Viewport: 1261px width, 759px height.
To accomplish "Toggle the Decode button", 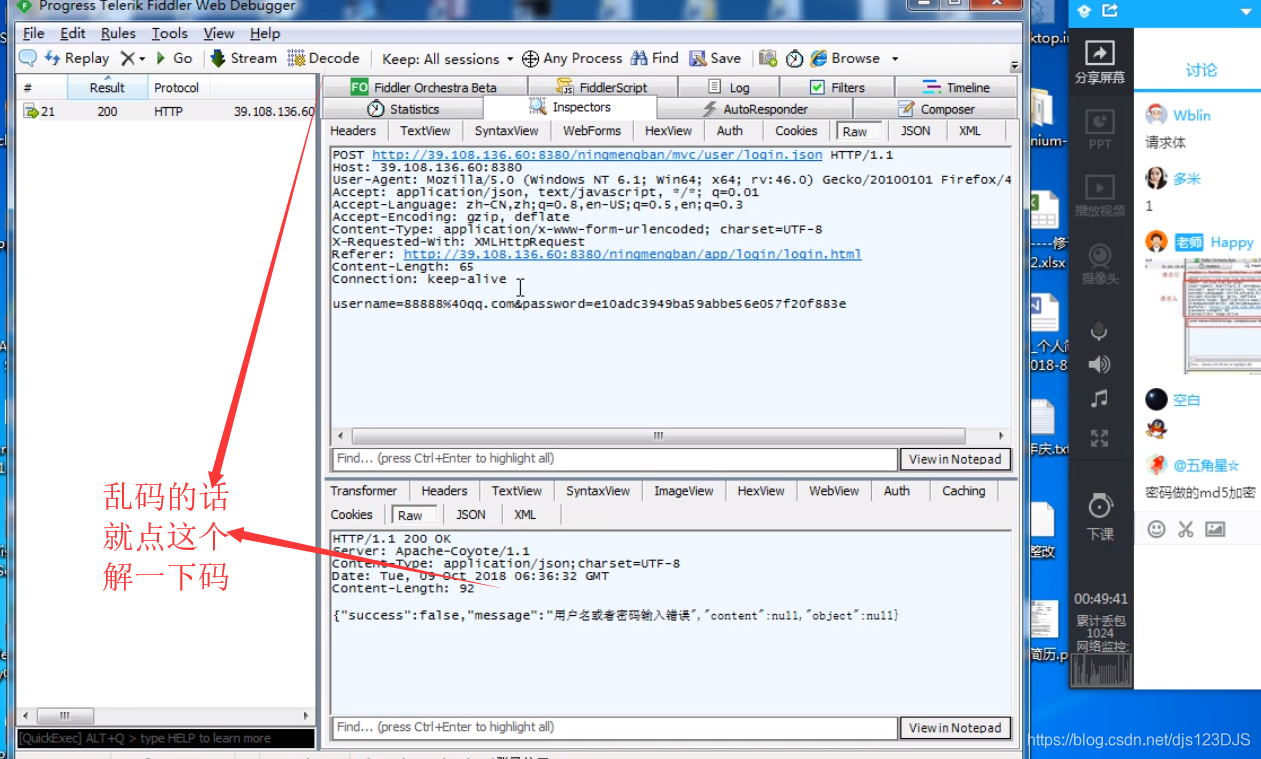I will pyautogui.click(x=323, y=58).
